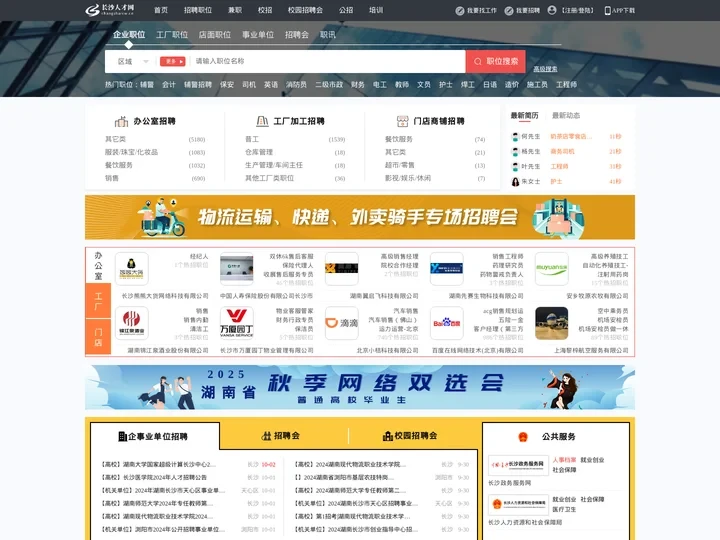720x540 pixels.
Task: Switch to 工厂职位 search tab
Action: (x=172, y=34)
